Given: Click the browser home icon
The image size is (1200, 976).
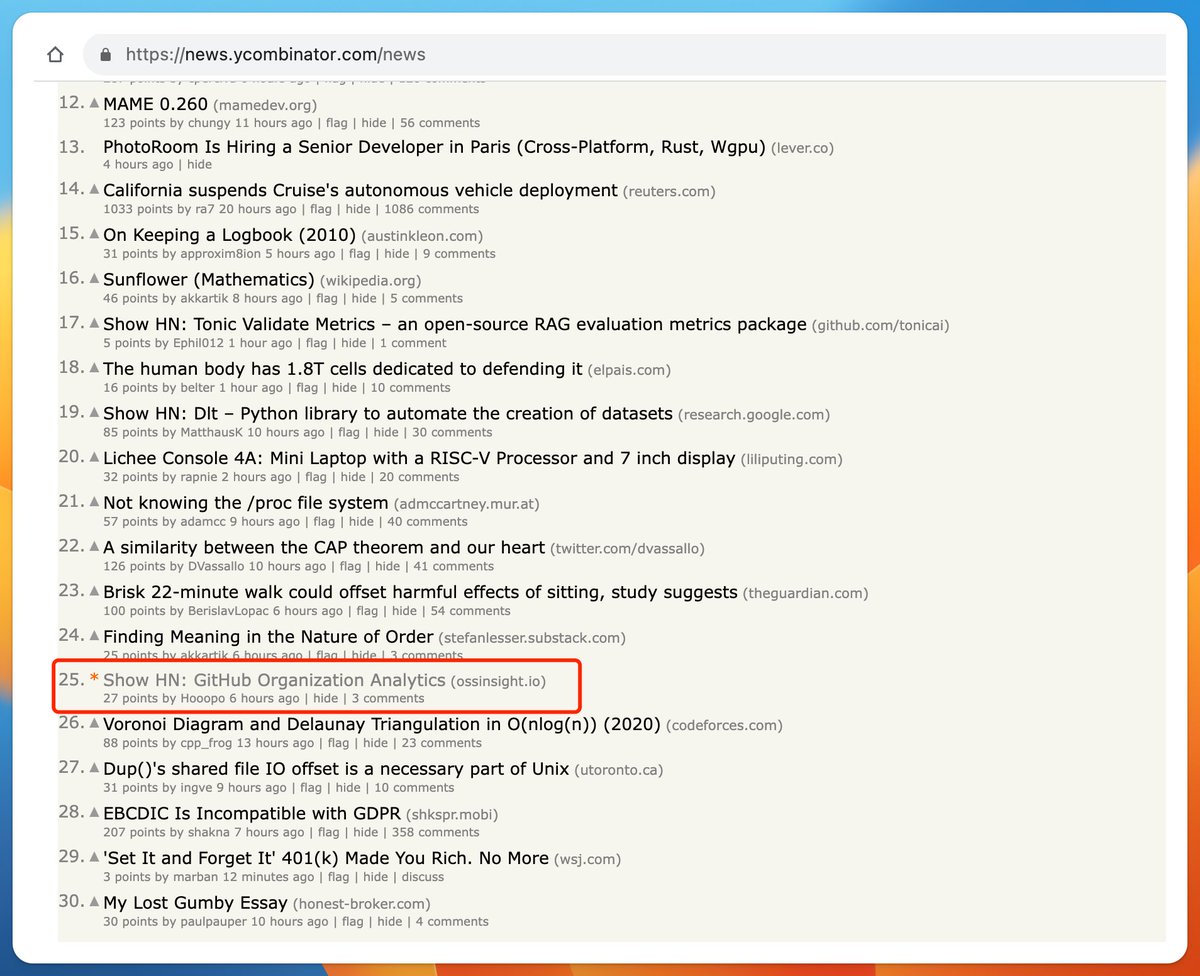Looking at the screenshot, I should click(56, 54).
